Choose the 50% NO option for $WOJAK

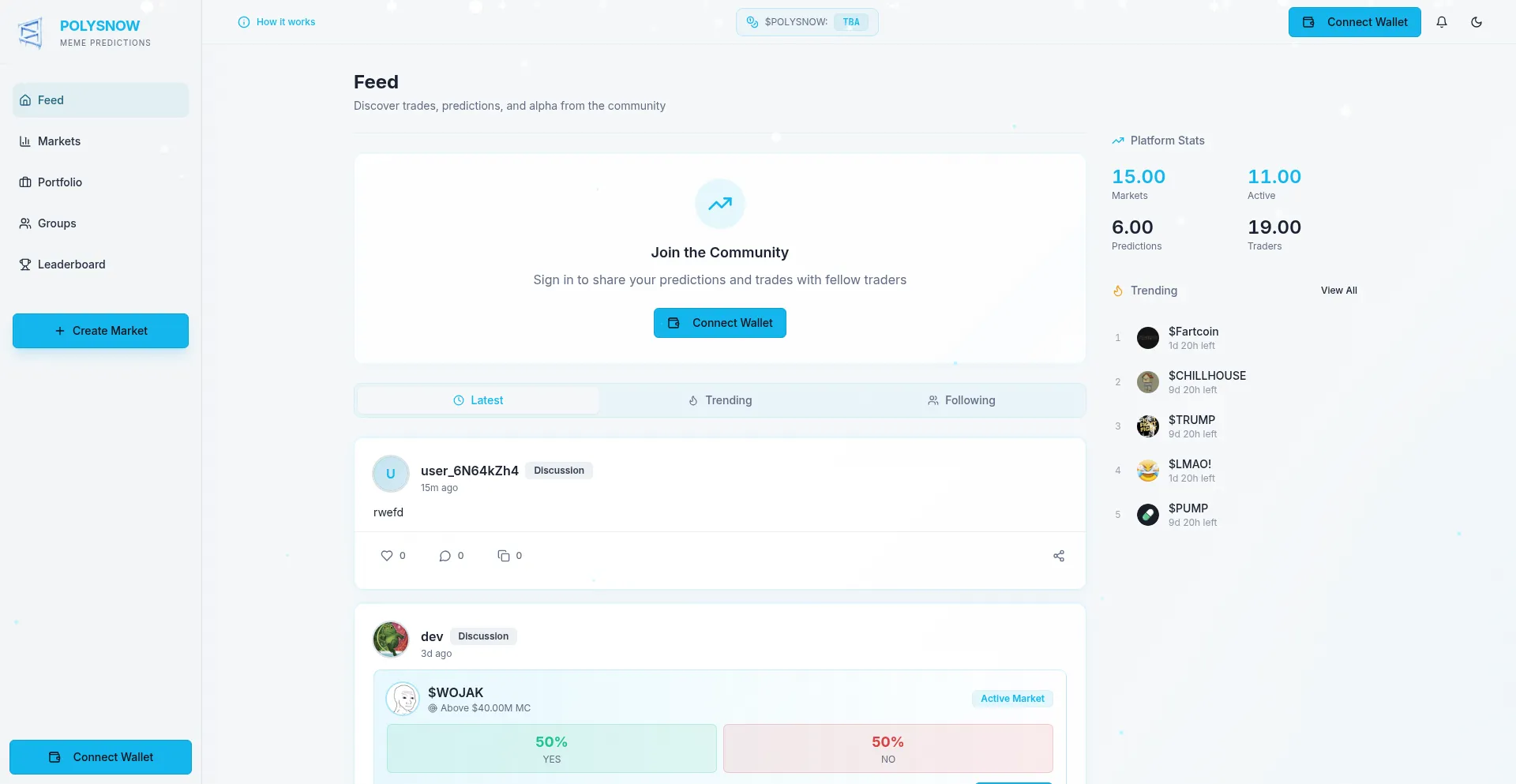(x=887, y=748)
